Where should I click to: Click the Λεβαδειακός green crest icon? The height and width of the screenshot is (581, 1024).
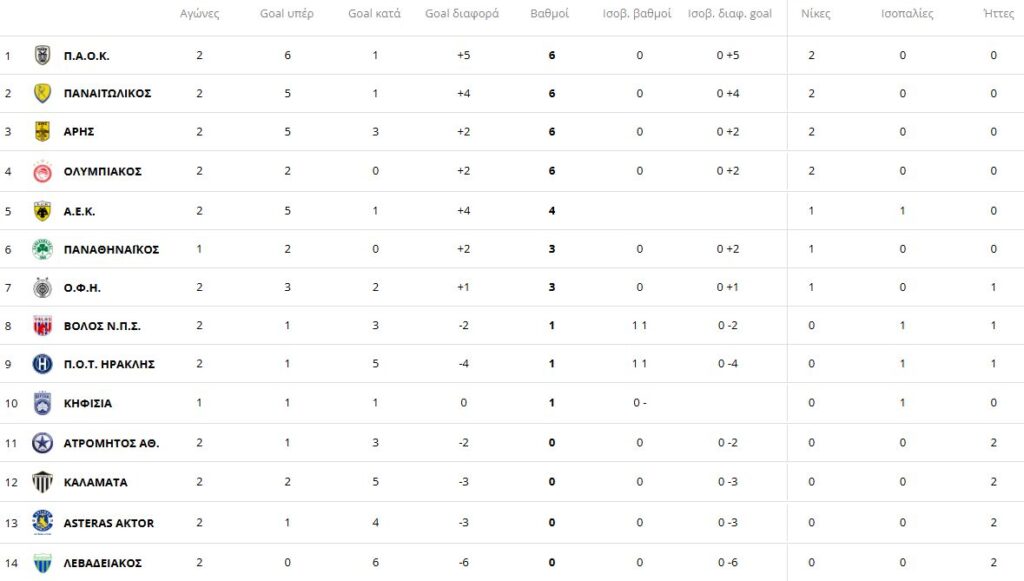pyautogui.click(x=42, y=563)
